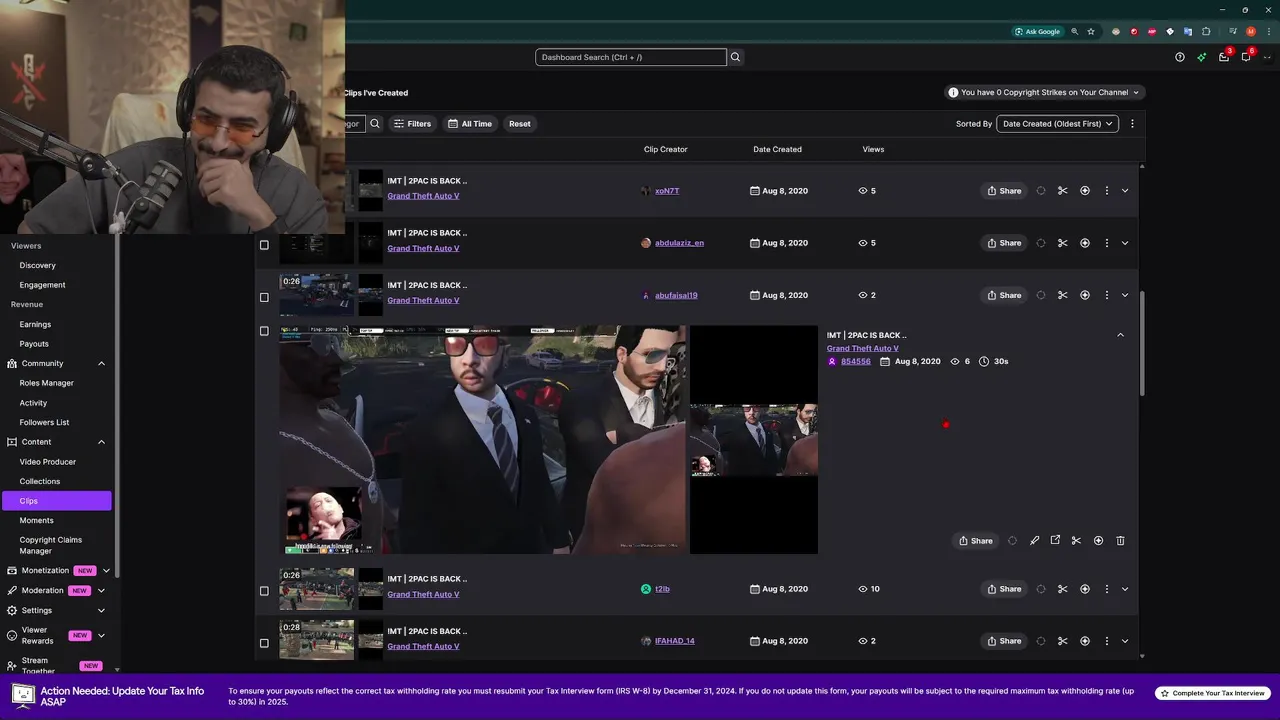The image size is (1280, 720).
Task: Open the Grand Theft Auto V link in t2ib's row
Action: click(x=423, y=594)
